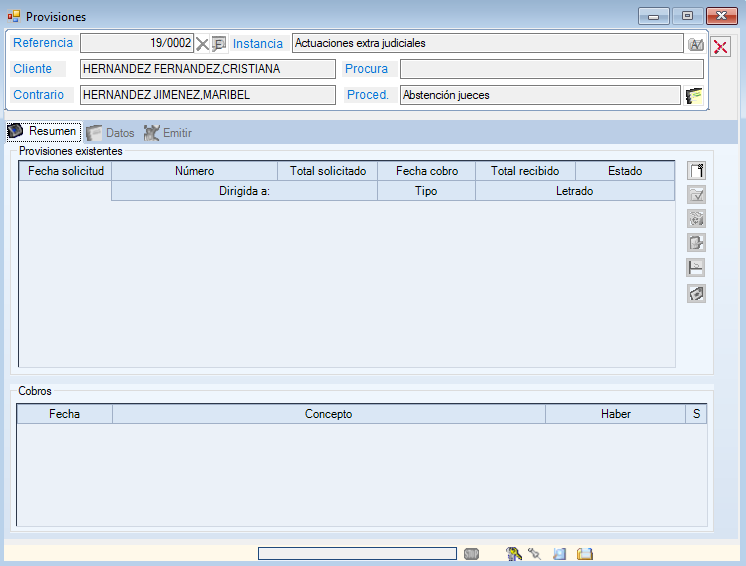The image size is (746, 566).
Task: Sort by Fecha solicitud column header
Action: 65,171
